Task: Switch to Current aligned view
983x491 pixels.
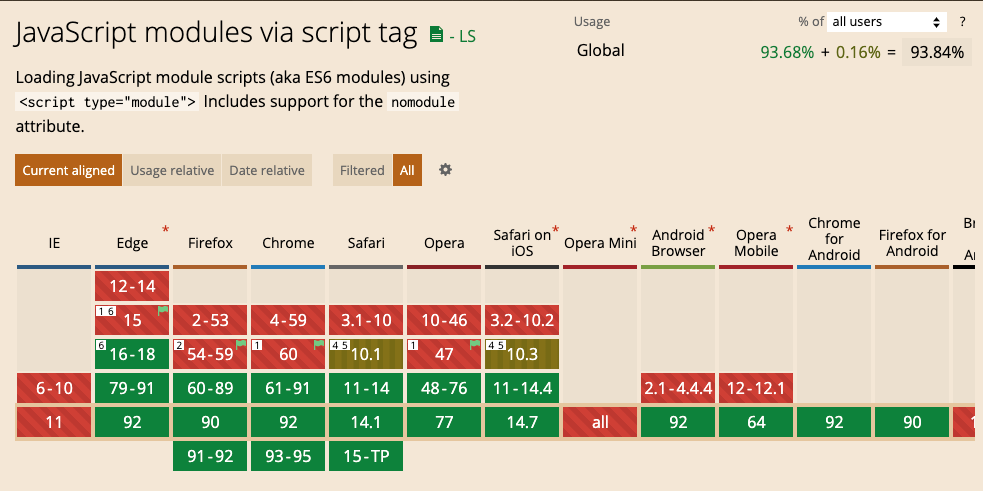Action: point(68,171)
